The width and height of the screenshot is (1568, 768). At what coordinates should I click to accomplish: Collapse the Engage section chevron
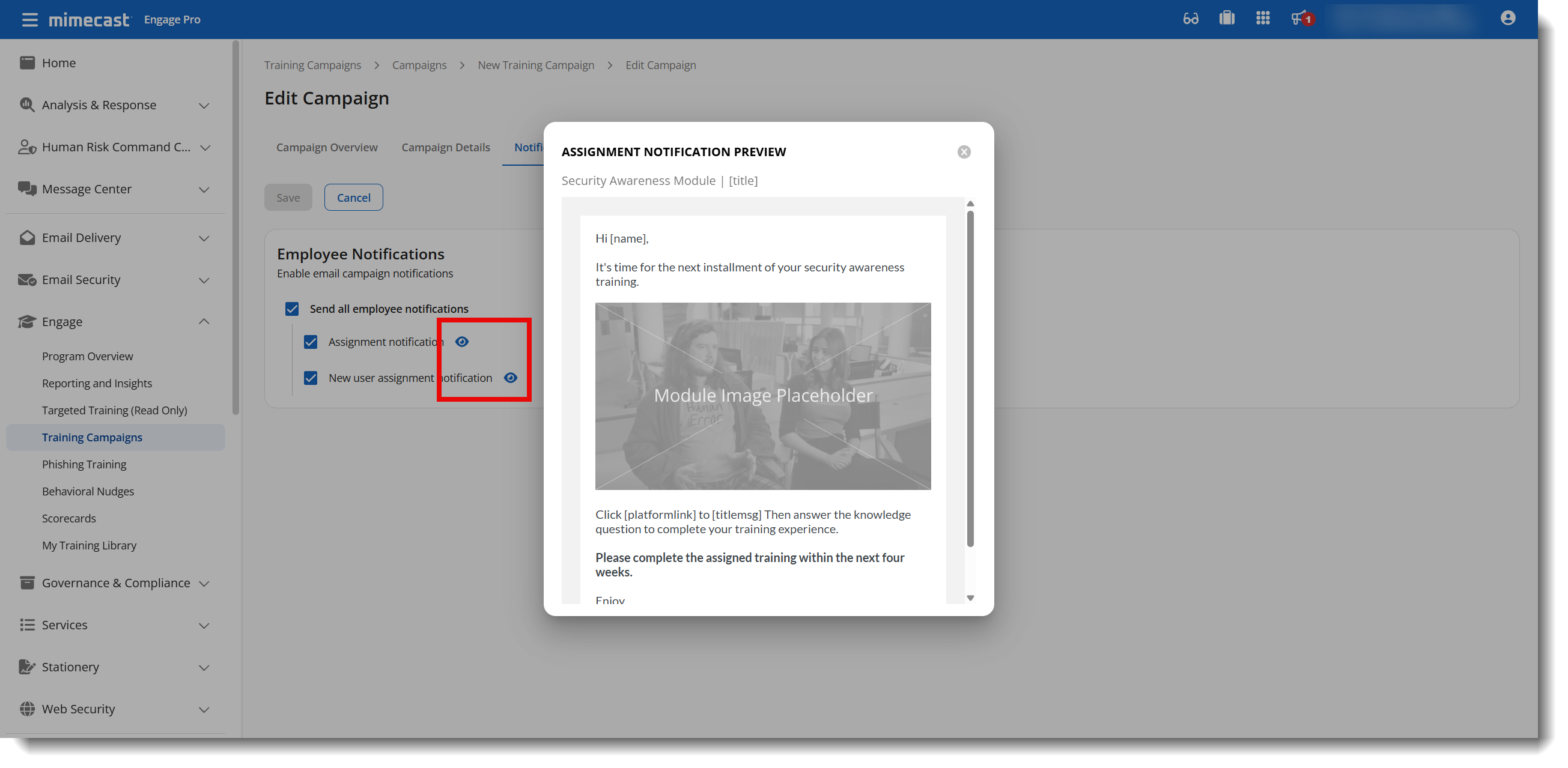click(204, 321)
